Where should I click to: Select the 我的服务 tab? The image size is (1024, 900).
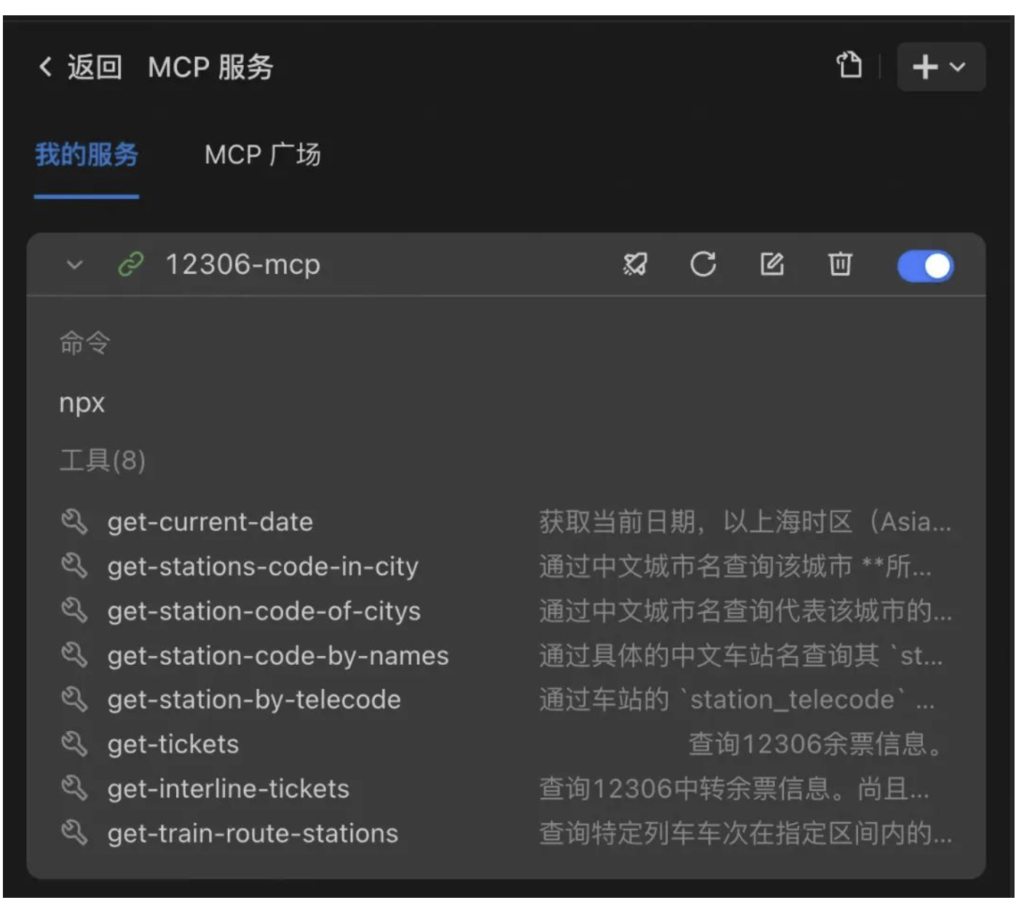pos(86,155)
